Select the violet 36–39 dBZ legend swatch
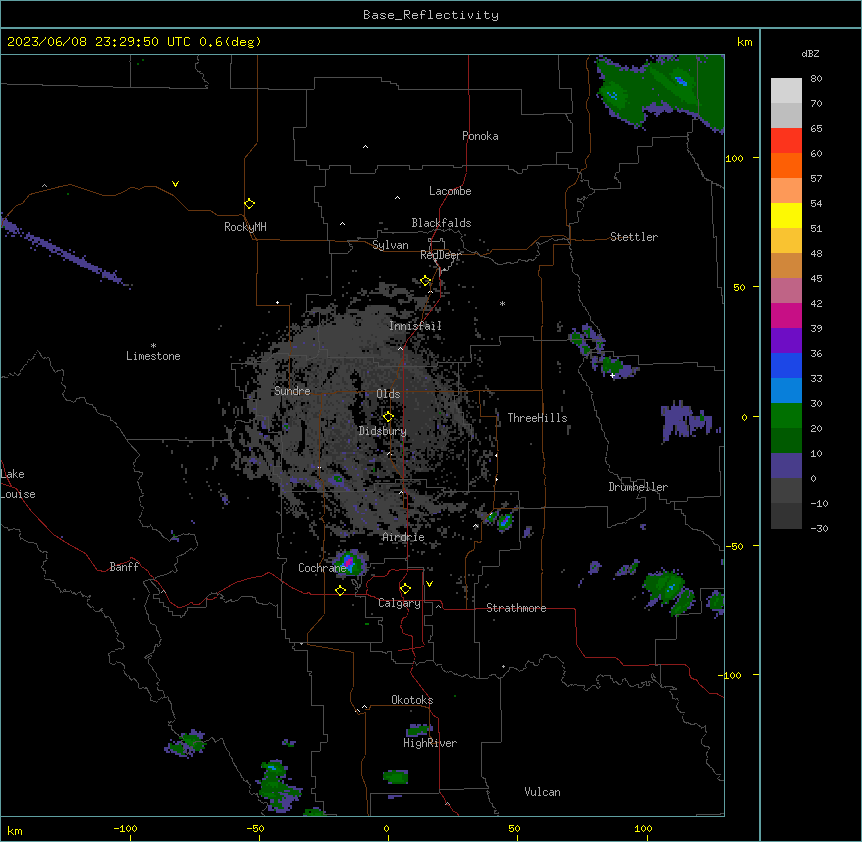This screenshot has height=842, width=862. [x=786, y=341]
